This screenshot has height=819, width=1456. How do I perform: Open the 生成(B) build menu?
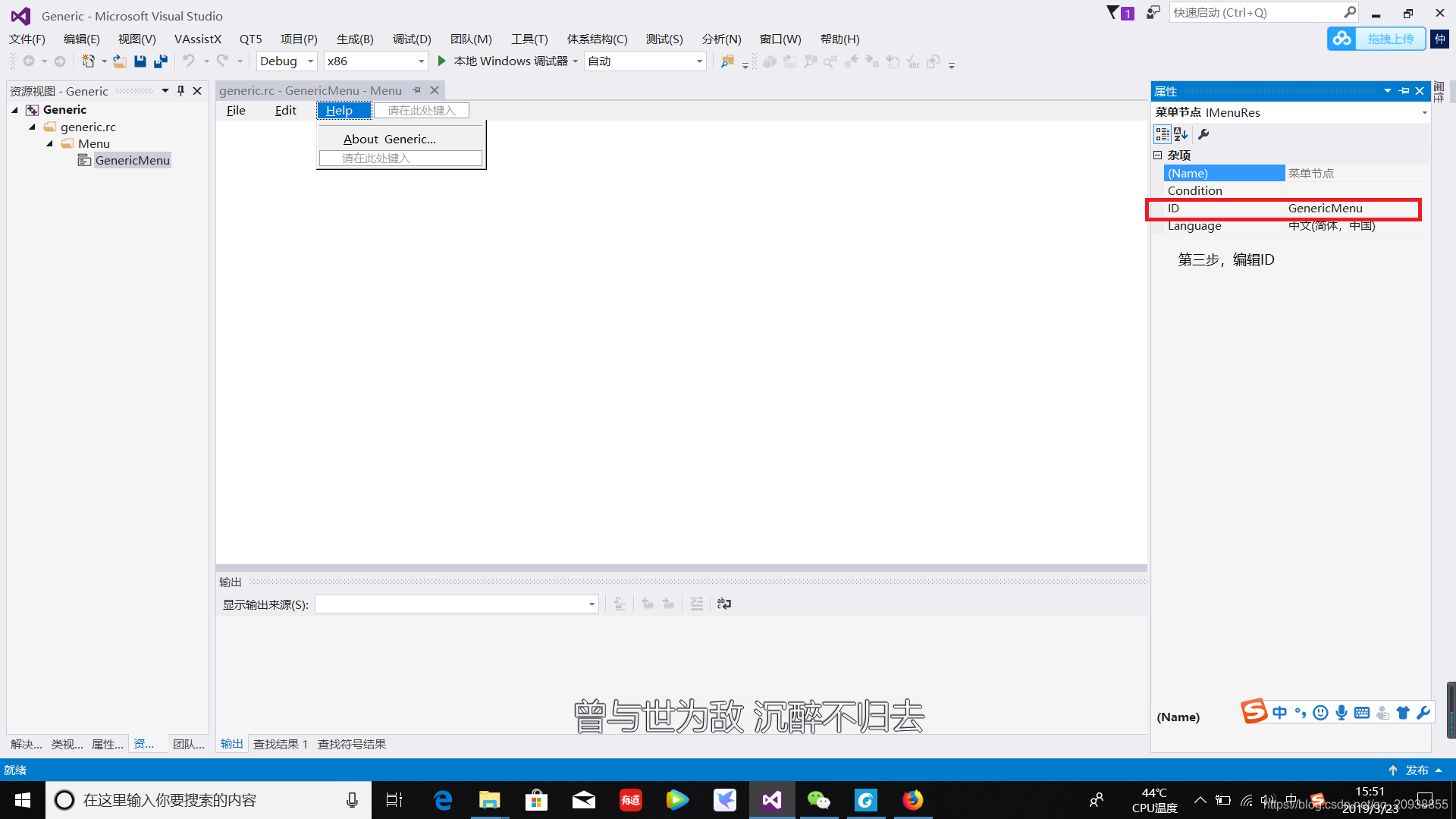point(355,39)
